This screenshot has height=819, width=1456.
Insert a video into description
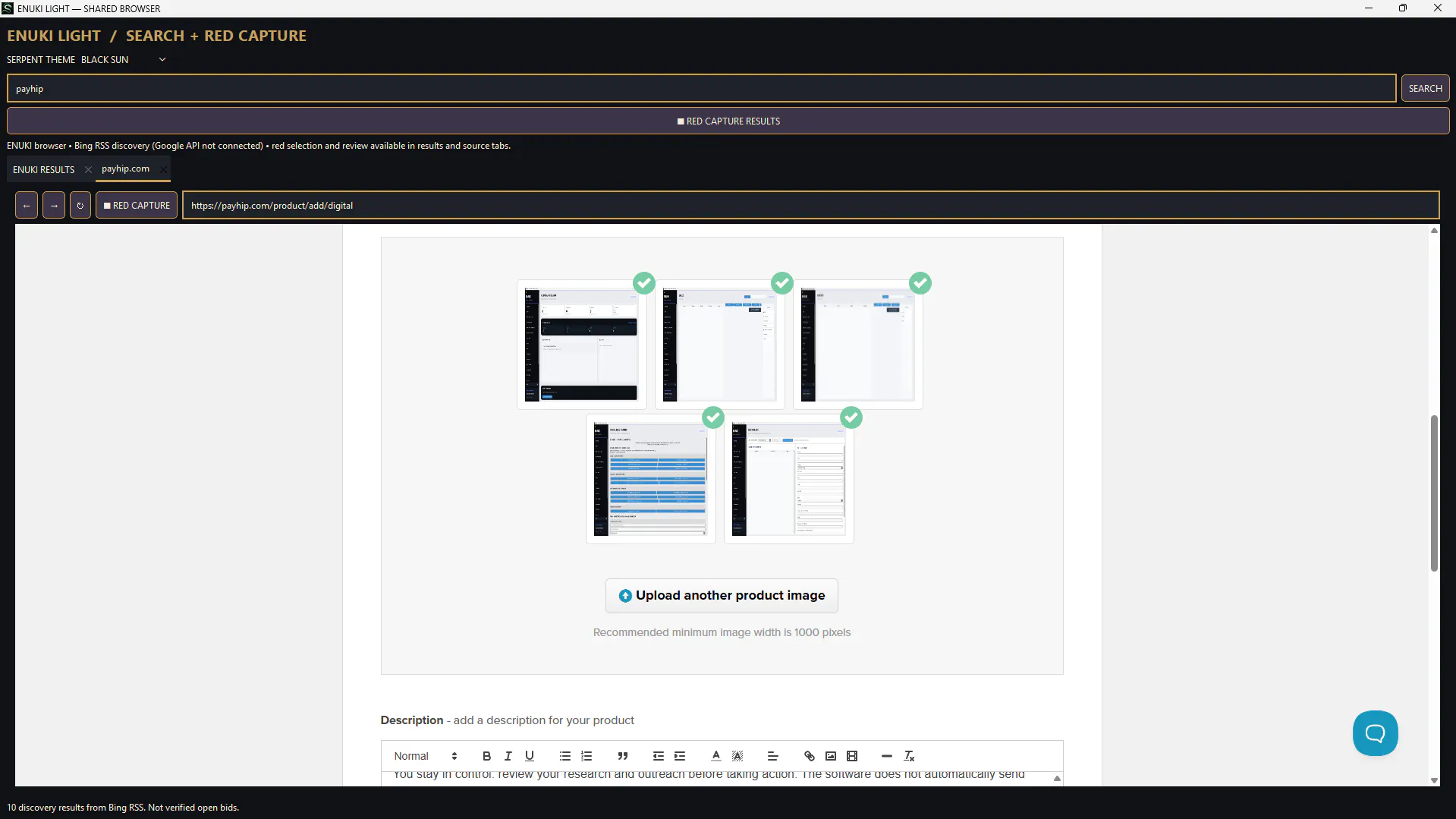point(852,756)
